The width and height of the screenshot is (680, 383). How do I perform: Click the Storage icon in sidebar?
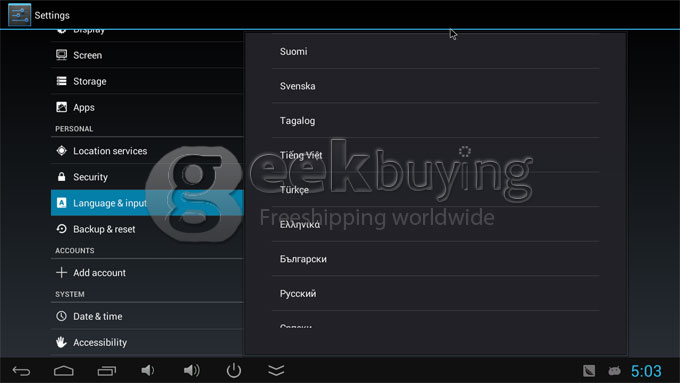point(62,81)
